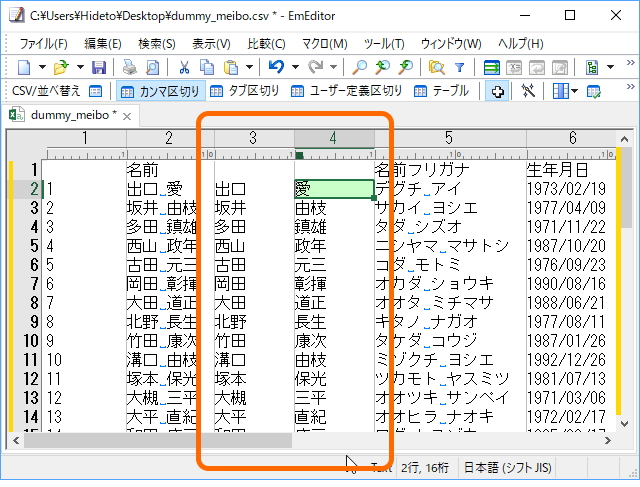The height and width of the screenshot is (487, 640).
Task: Click the Paste clipboard icon
Action: coord(231,67)
